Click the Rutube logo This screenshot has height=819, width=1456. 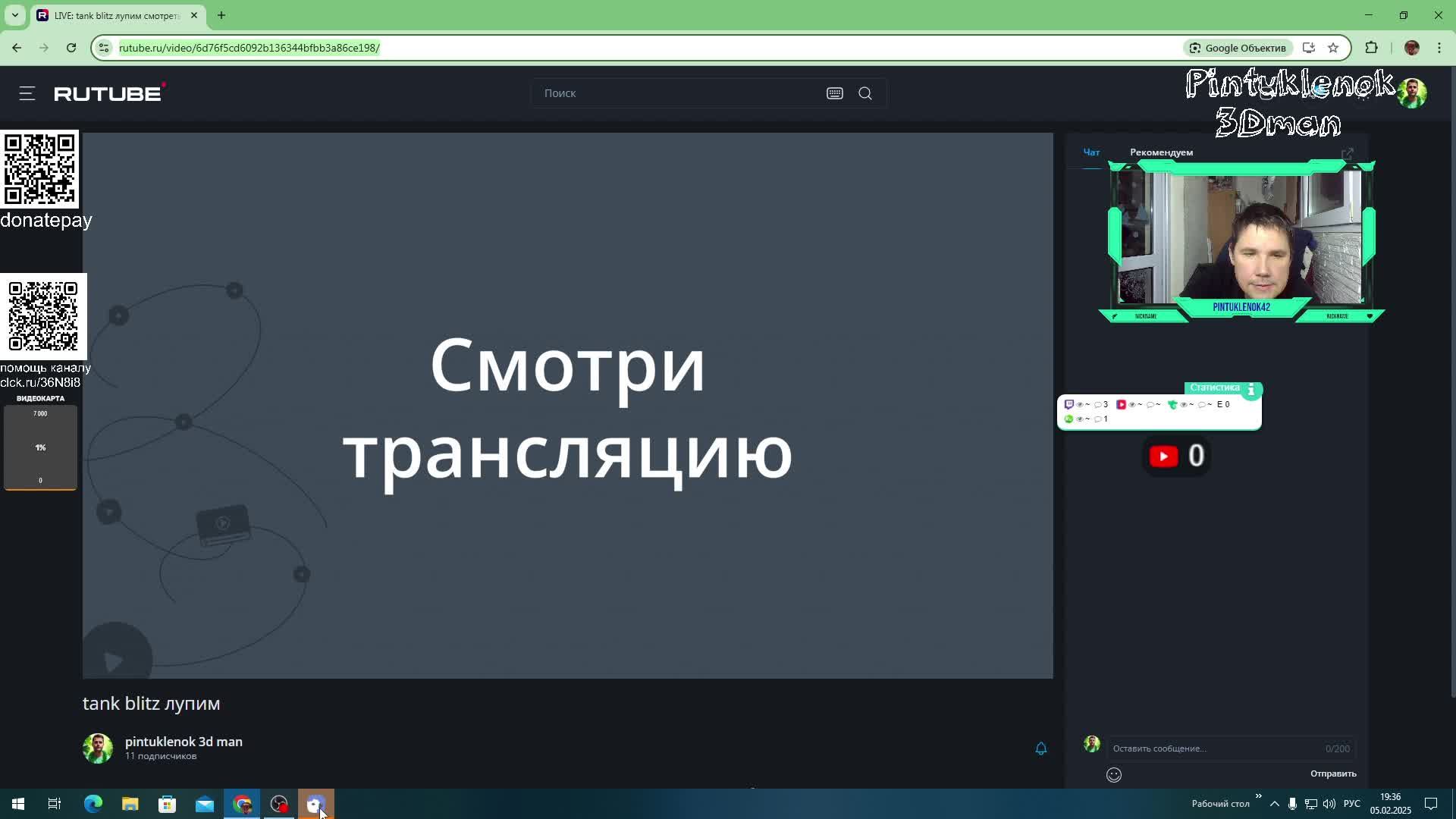coord(108,93)
